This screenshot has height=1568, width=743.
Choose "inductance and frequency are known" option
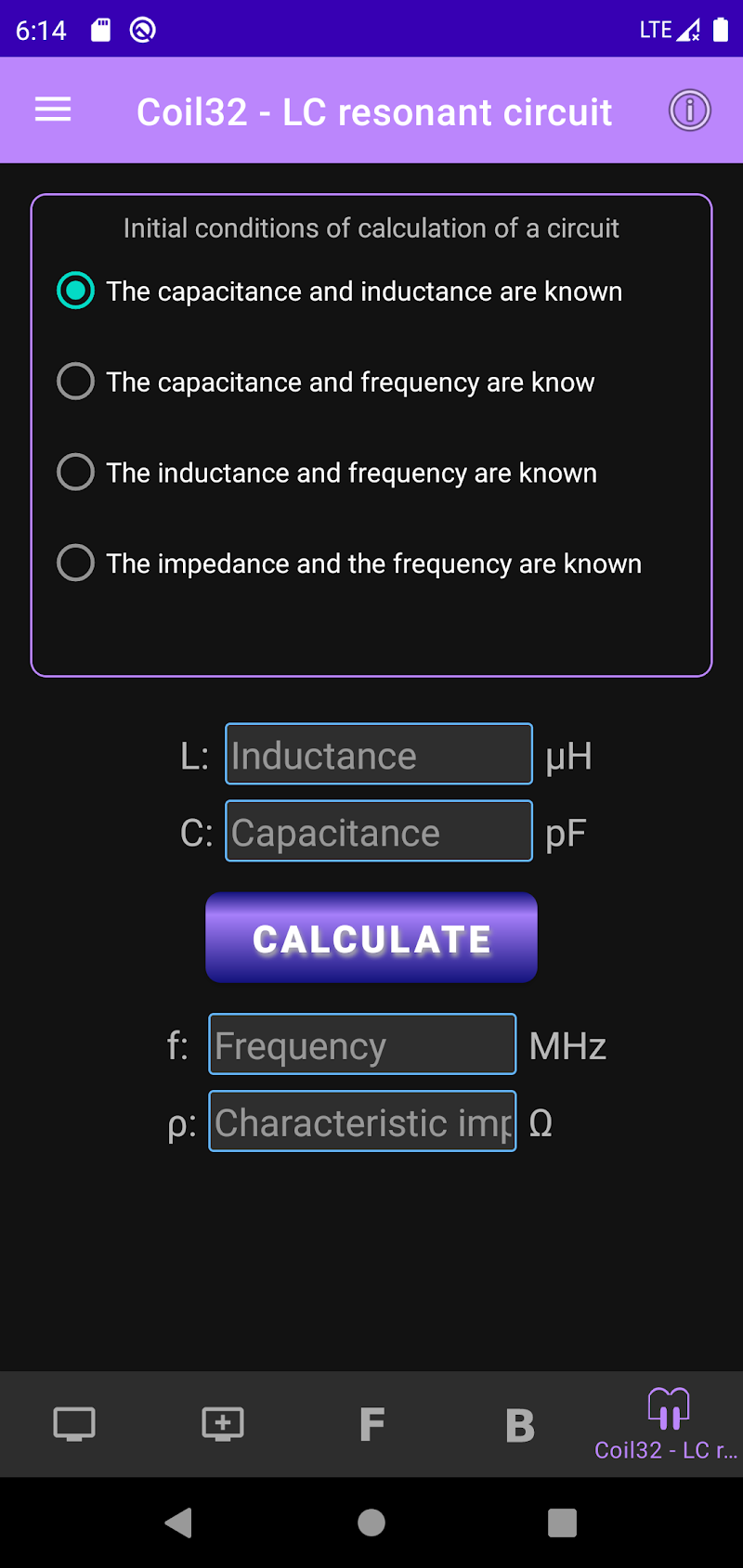click(x=76, y=473)
